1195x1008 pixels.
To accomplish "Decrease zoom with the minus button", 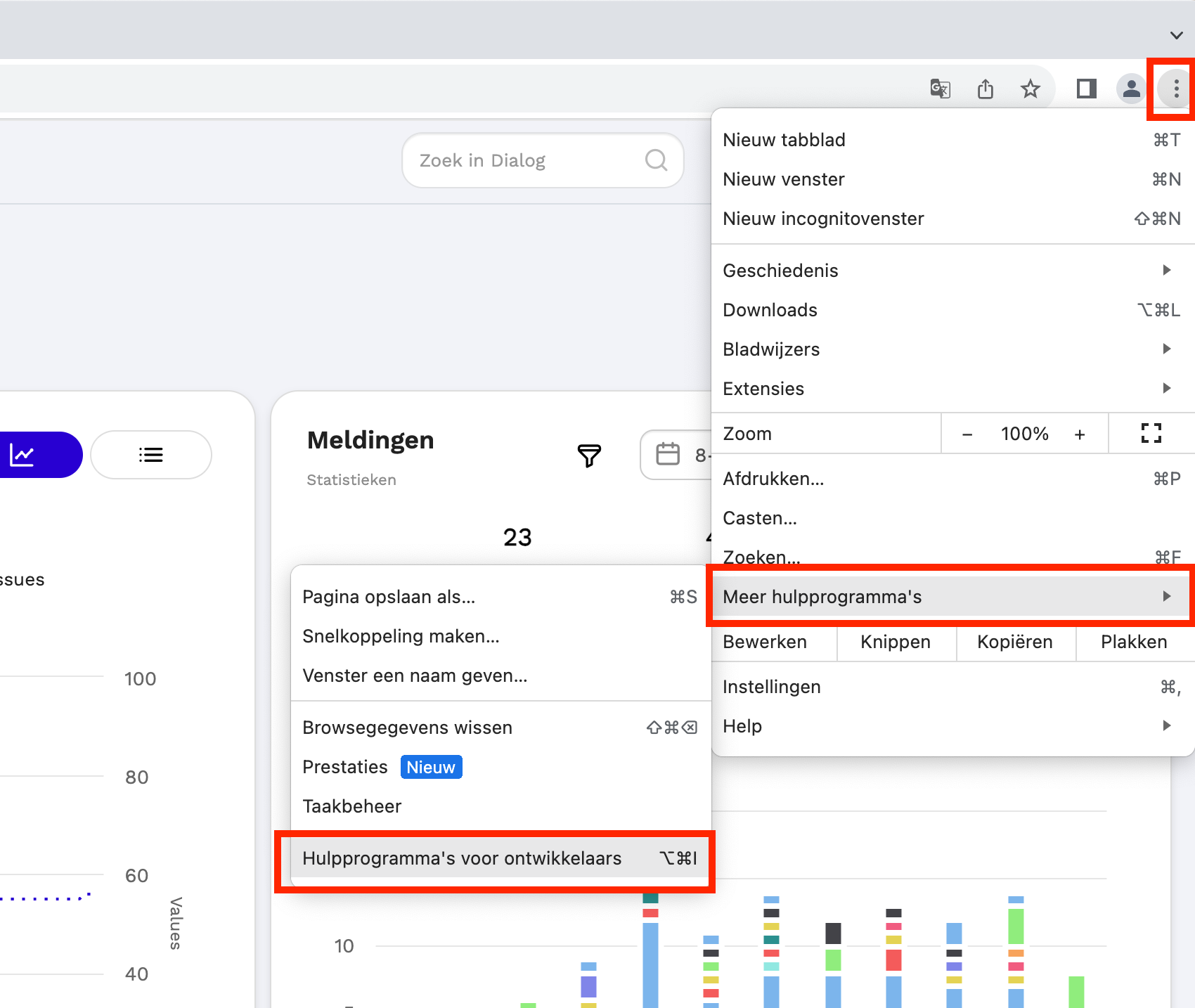I will point(967,434).
